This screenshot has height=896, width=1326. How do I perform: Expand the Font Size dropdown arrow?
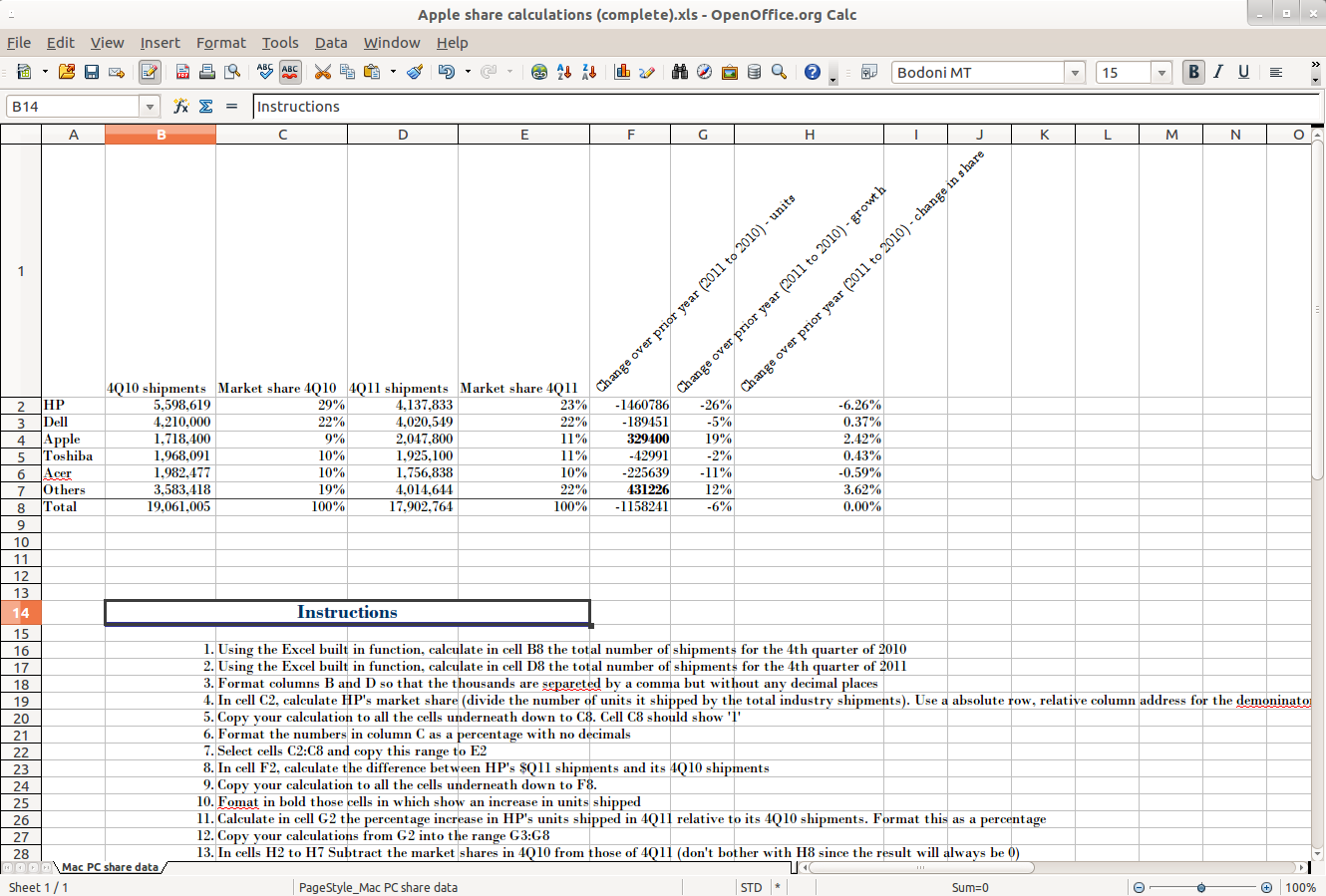coord(1160,72)
